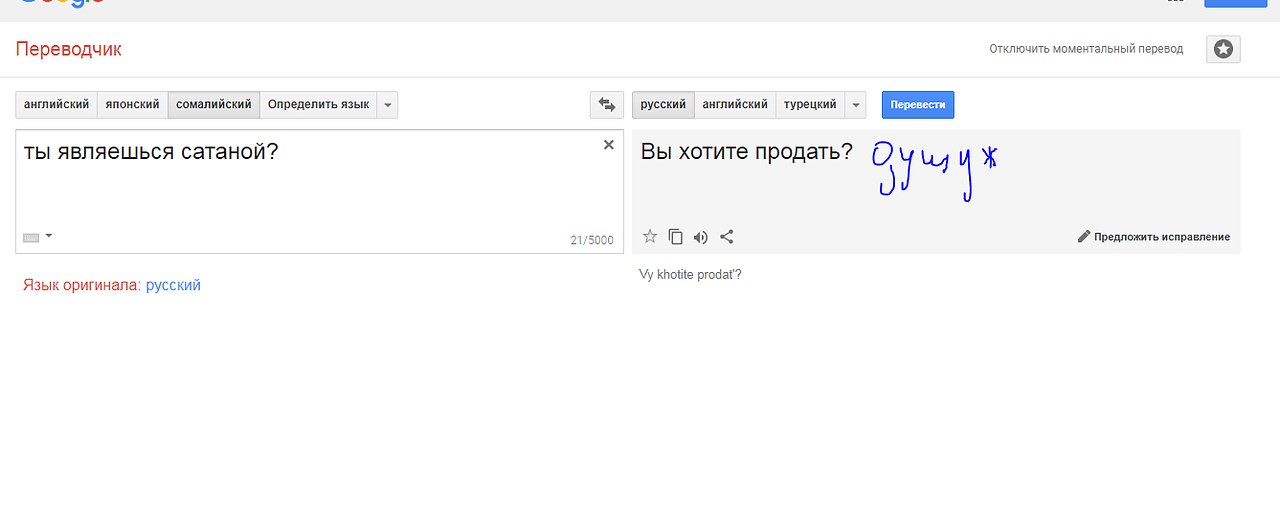1280x524 pixels.
Task: Save translation with the star icon
Action: click(x=650, y=237)
